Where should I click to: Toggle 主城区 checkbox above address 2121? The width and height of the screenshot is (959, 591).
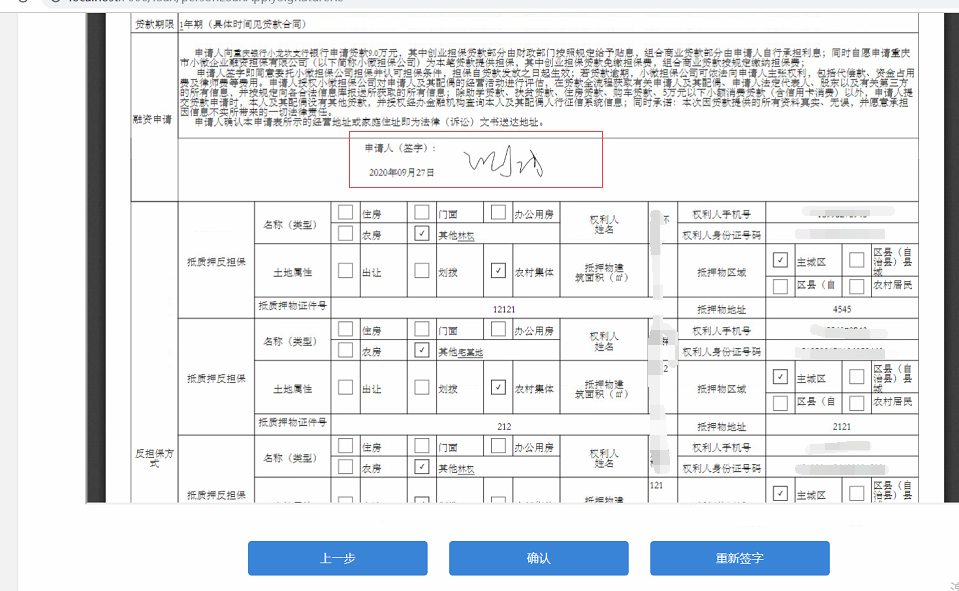tap(780, 377)
